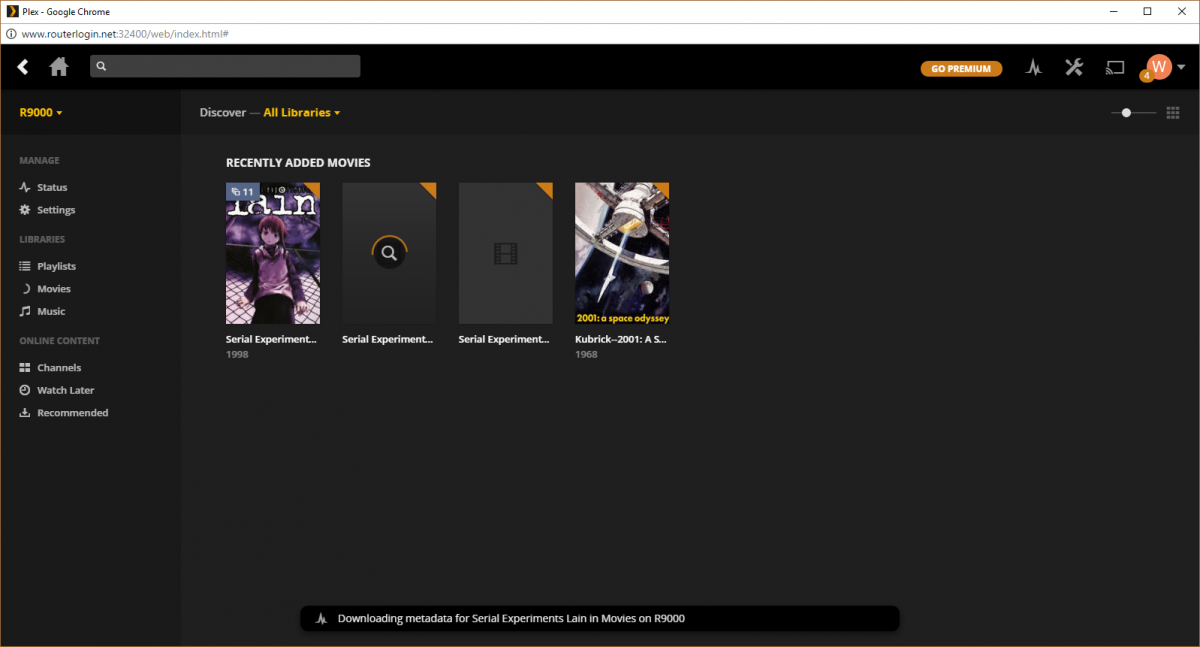
Task: Click the 1998 year under Lain
Action: pyautogui.click(x=237, y=355)
